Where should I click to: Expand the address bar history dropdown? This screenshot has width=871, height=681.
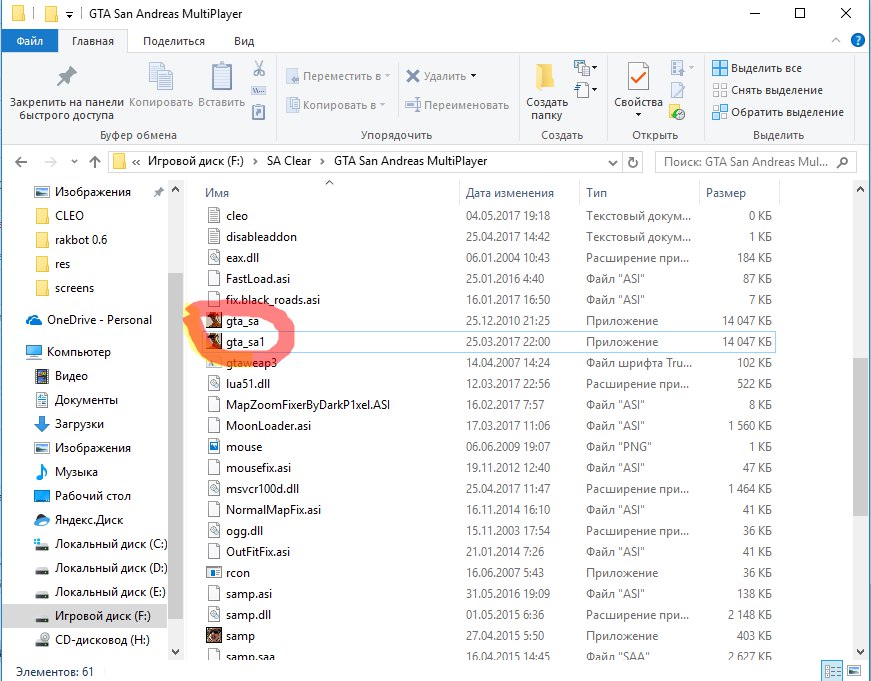[613, 162]
